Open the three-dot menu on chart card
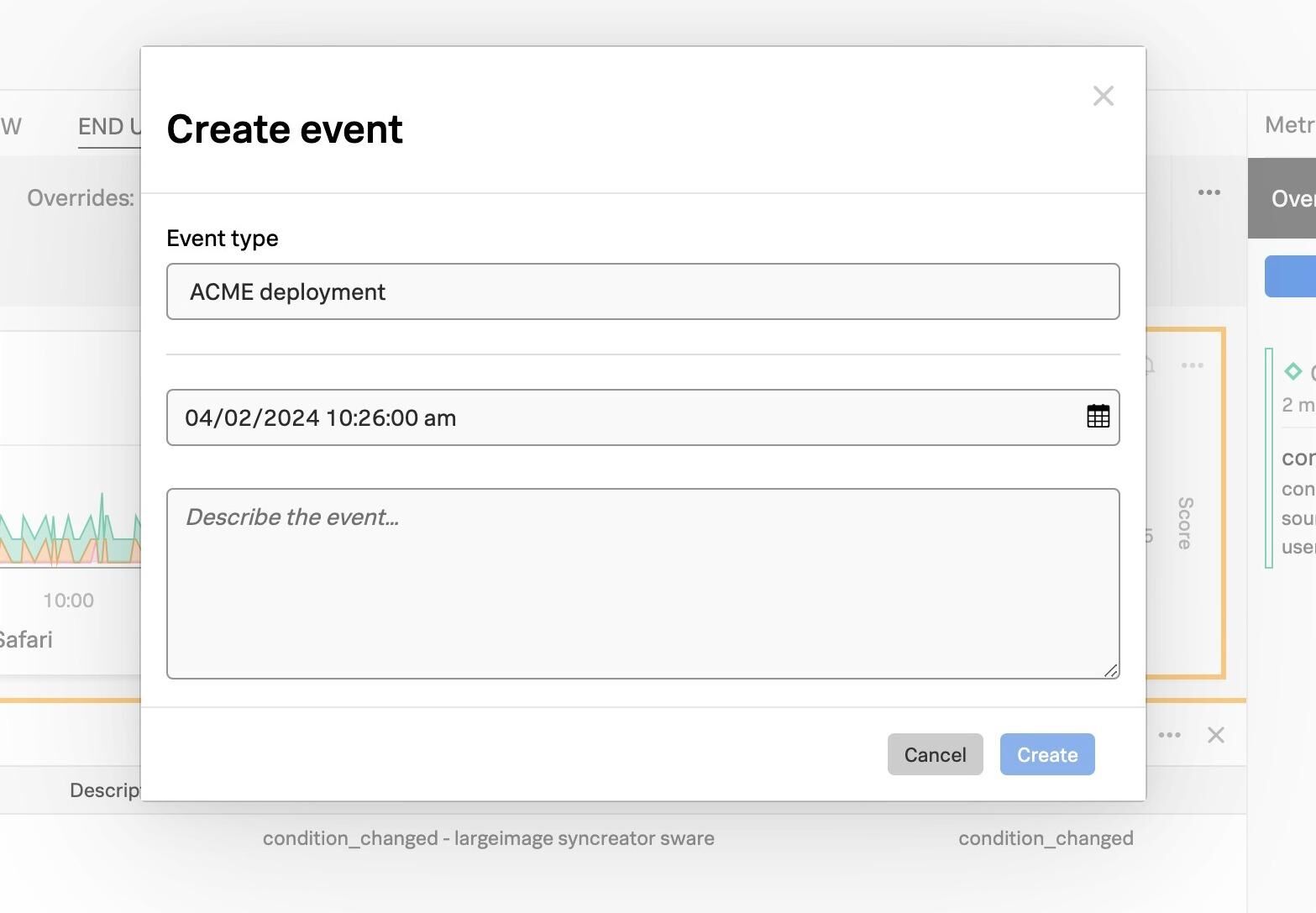 1192,365
